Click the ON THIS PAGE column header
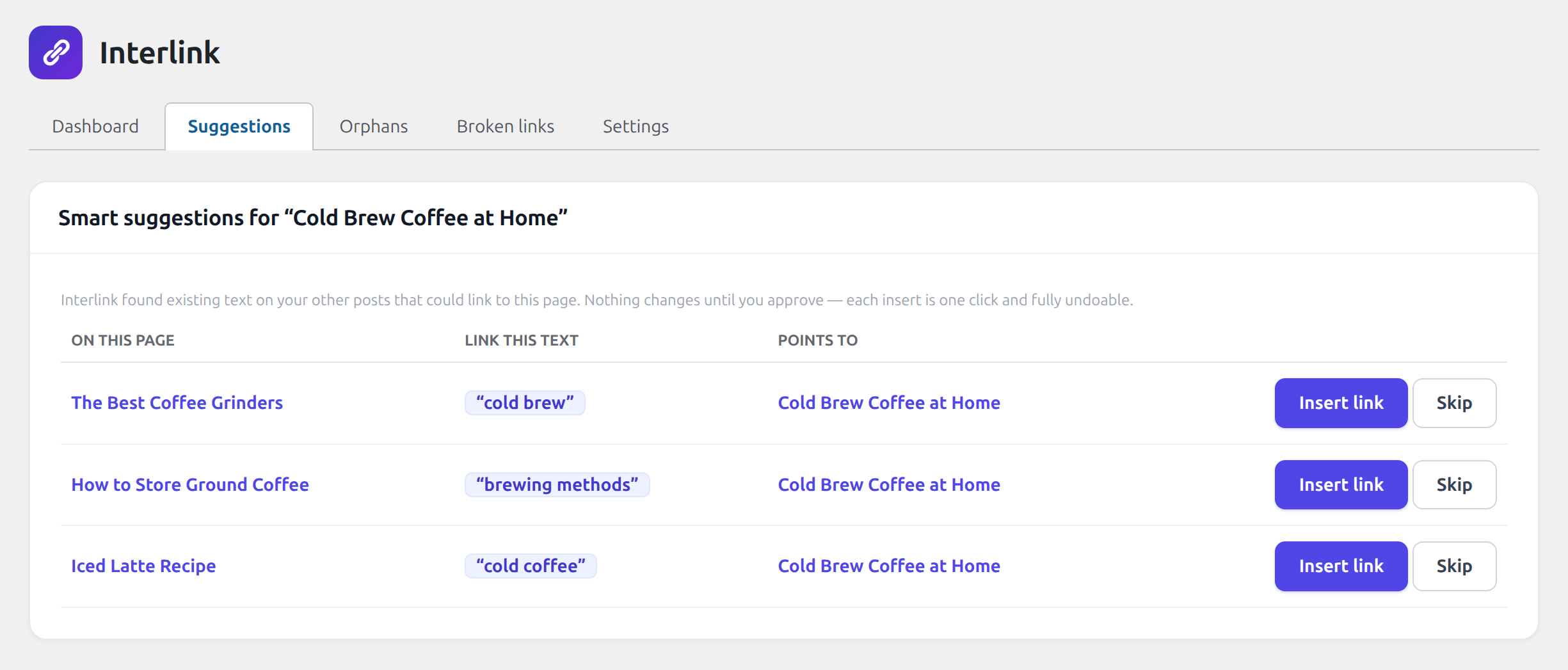The width and height of the screenshot is (1568, 670). [123, 340]
